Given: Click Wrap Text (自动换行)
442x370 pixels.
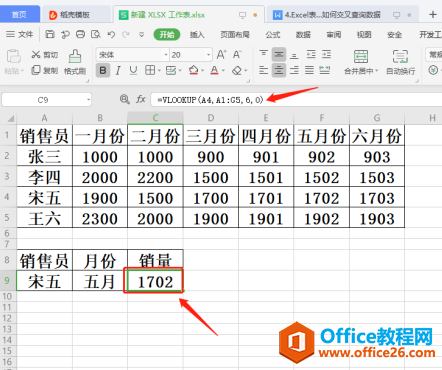Looking at the screenshot, I should (400, 62).
